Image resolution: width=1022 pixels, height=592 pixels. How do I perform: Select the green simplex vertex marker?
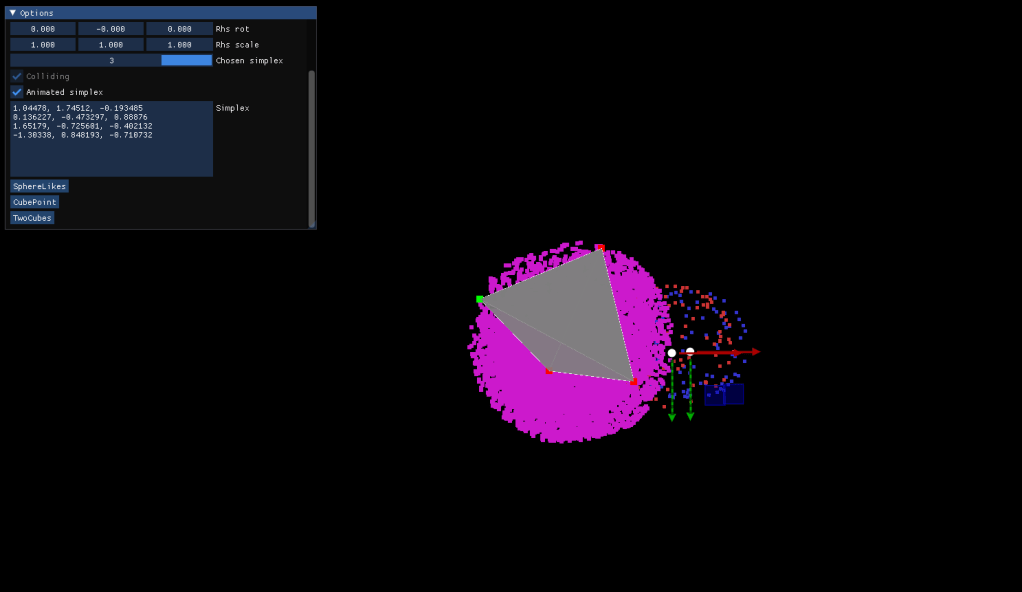(480, 299)
